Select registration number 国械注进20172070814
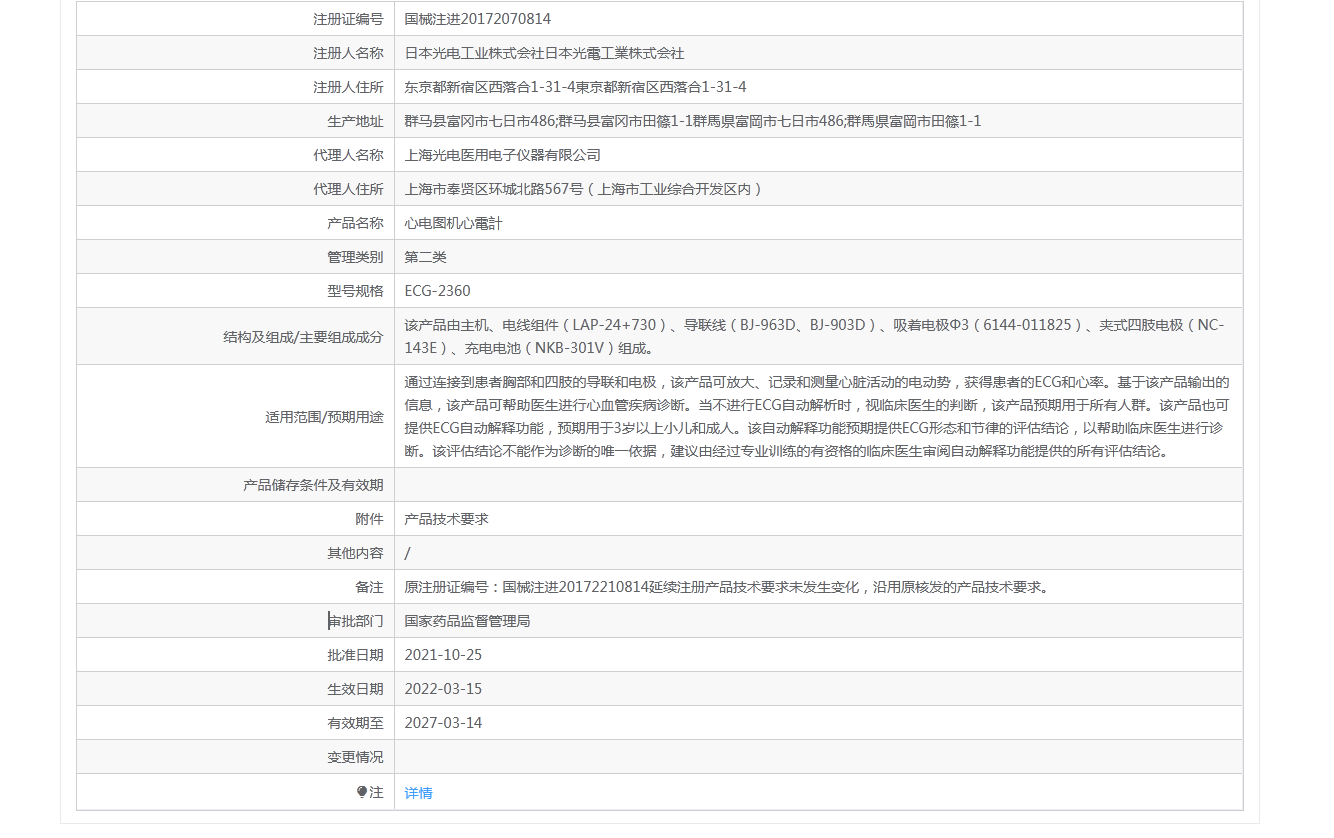Screen dimensions: 1334x838 (477, 19)
